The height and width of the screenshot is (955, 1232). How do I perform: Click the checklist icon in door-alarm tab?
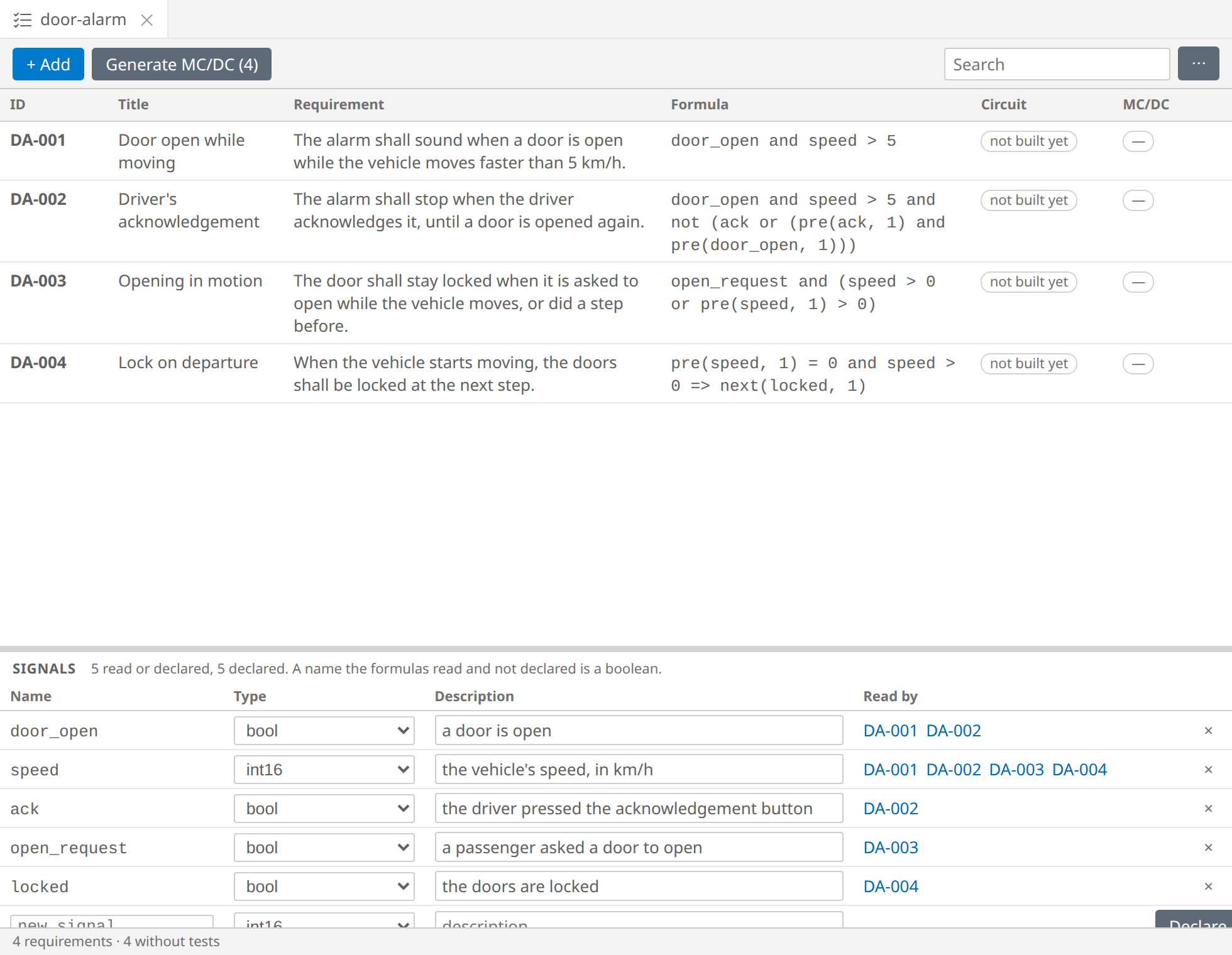click(23, 20)
